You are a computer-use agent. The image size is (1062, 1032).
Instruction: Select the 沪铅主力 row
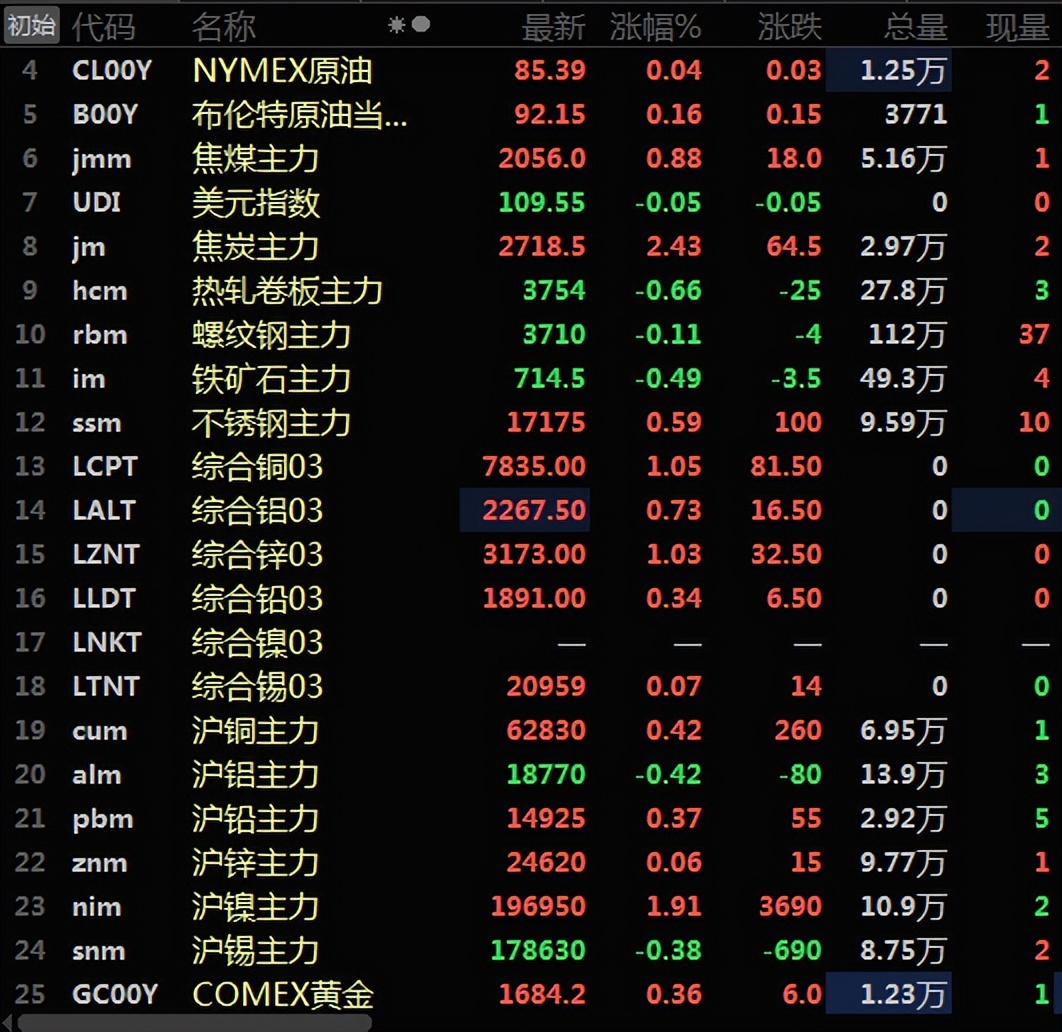pyautogui.click(x=531, y=818)
